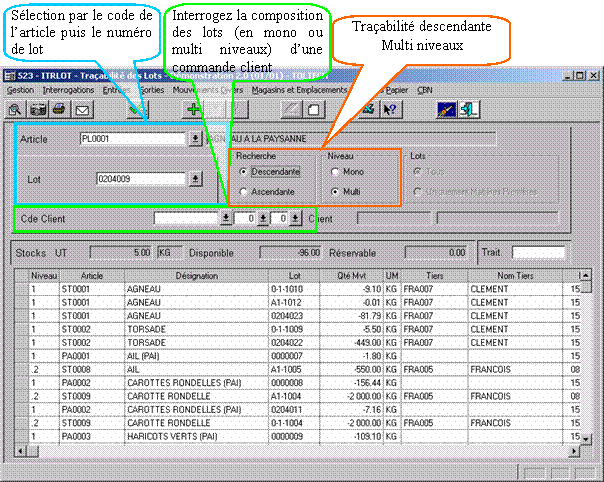The image size is (604, 482).
Task: Click the fax device toolbar icon
Action: [39, 109]
